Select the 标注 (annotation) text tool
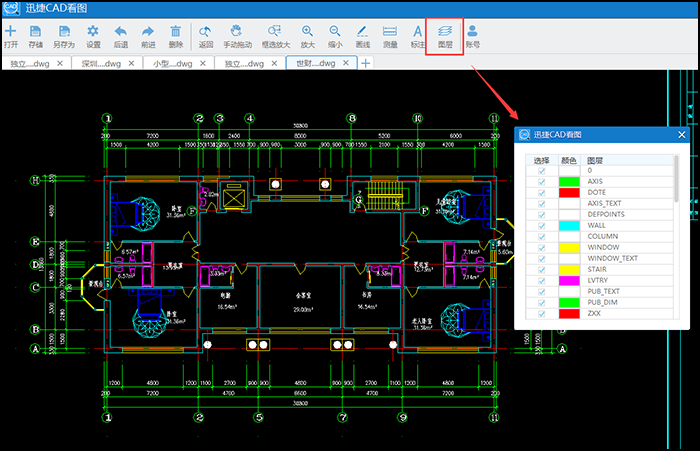 click(x=418, y=36)
